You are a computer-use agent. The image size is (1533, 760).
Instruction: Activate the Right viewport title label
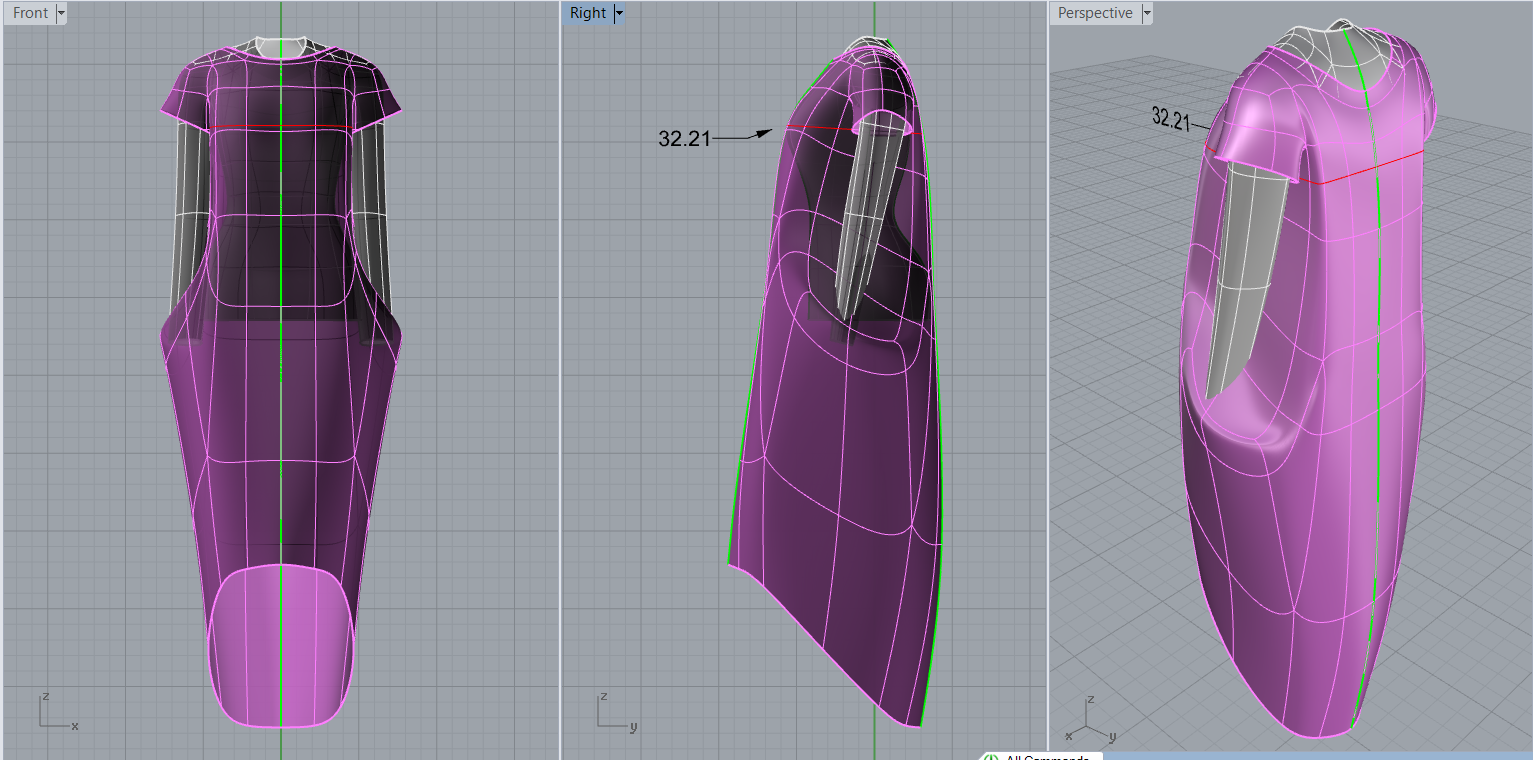point(588,13)
